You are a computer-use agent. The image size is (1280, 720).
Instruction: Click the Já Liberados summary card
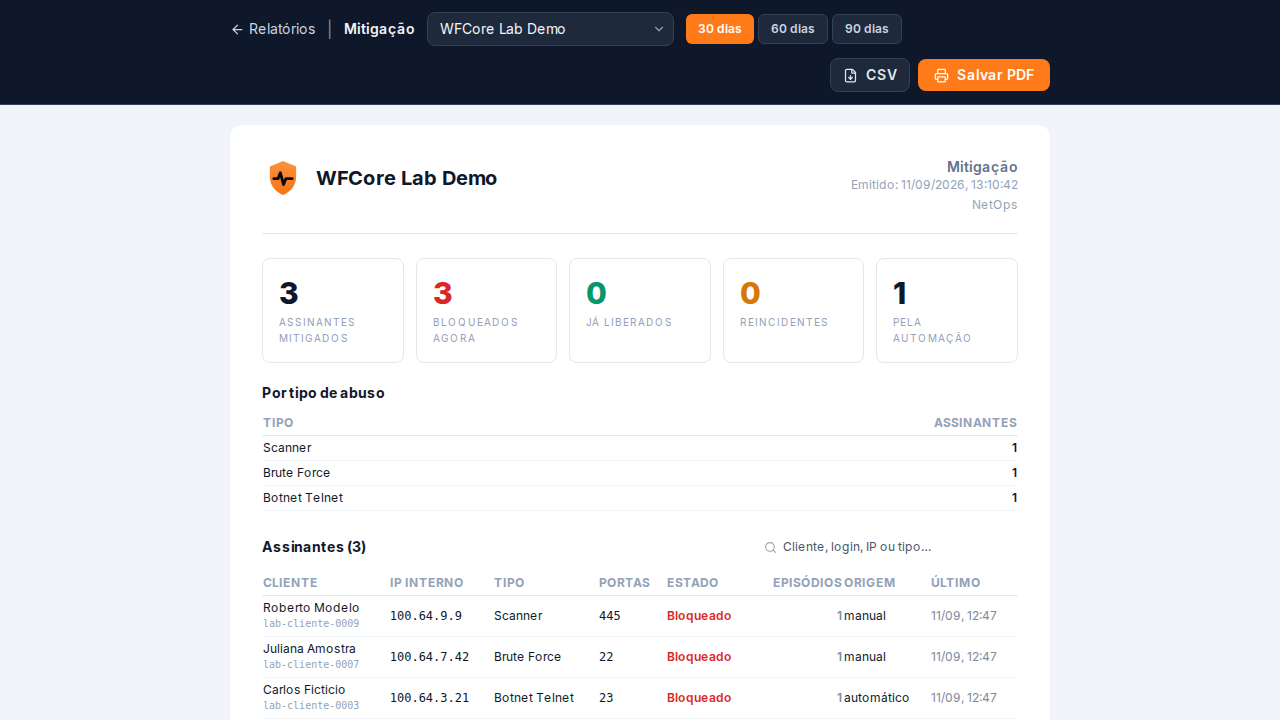(x=640, y=310)
